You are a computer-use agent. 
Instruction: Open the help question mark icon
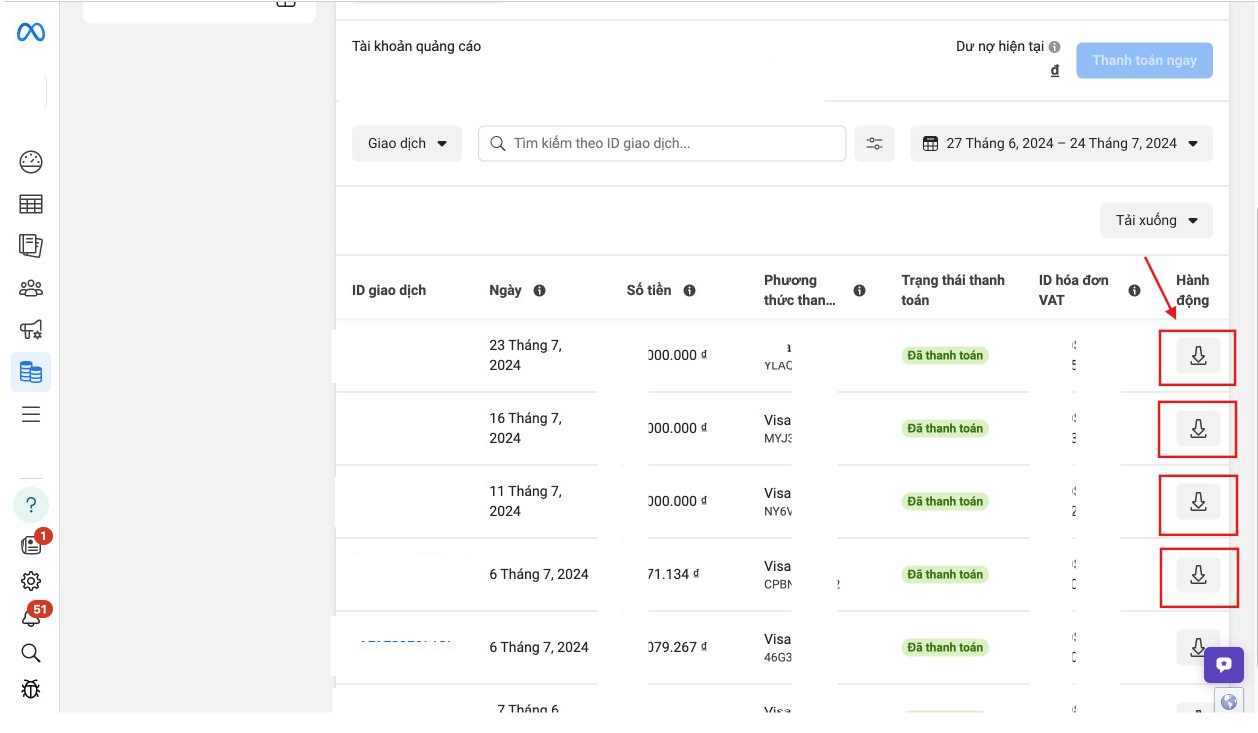point(31,504)
